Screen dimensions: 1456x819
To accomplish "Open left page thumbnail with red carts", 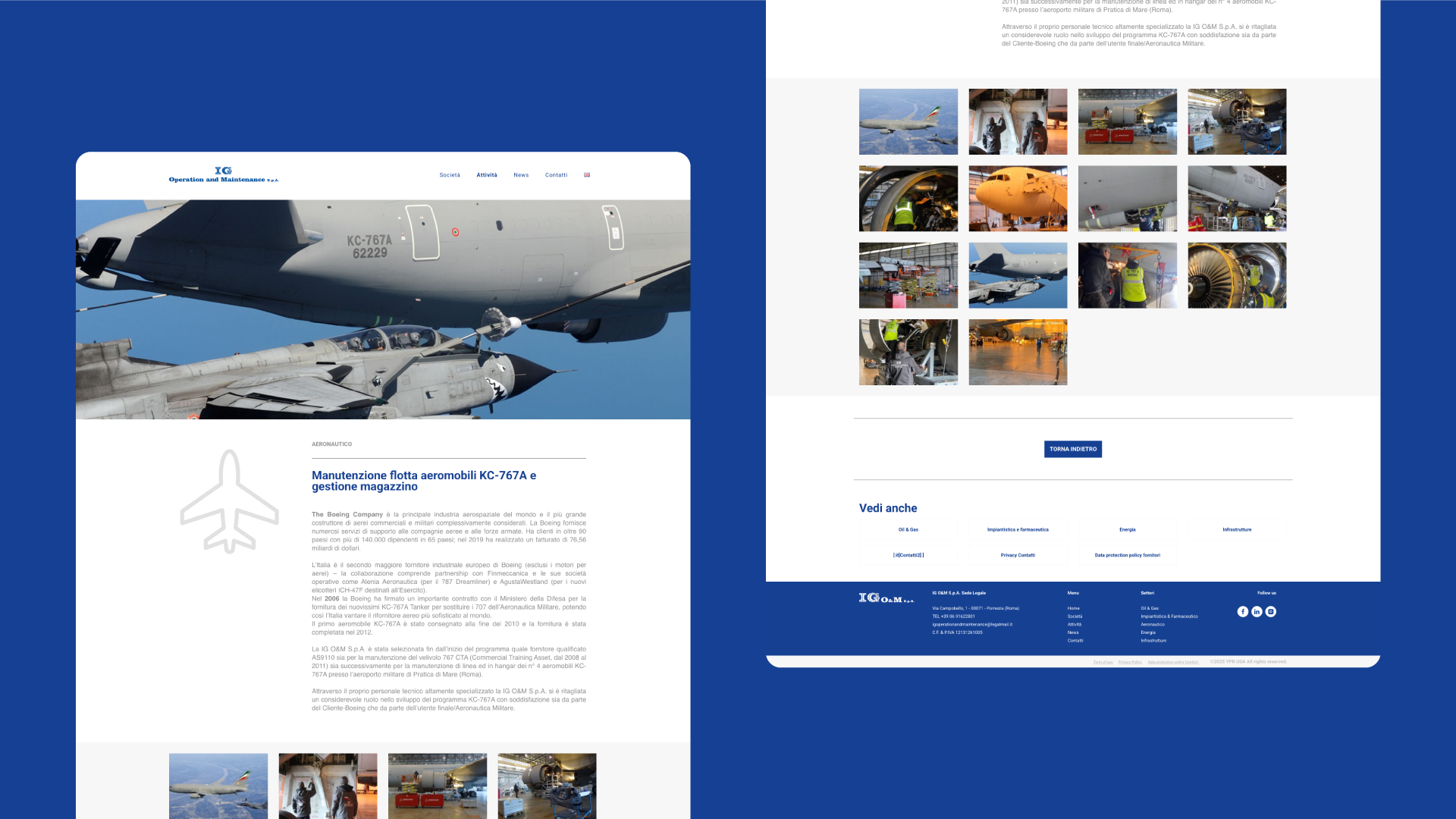I will click(x=438, y=786).
